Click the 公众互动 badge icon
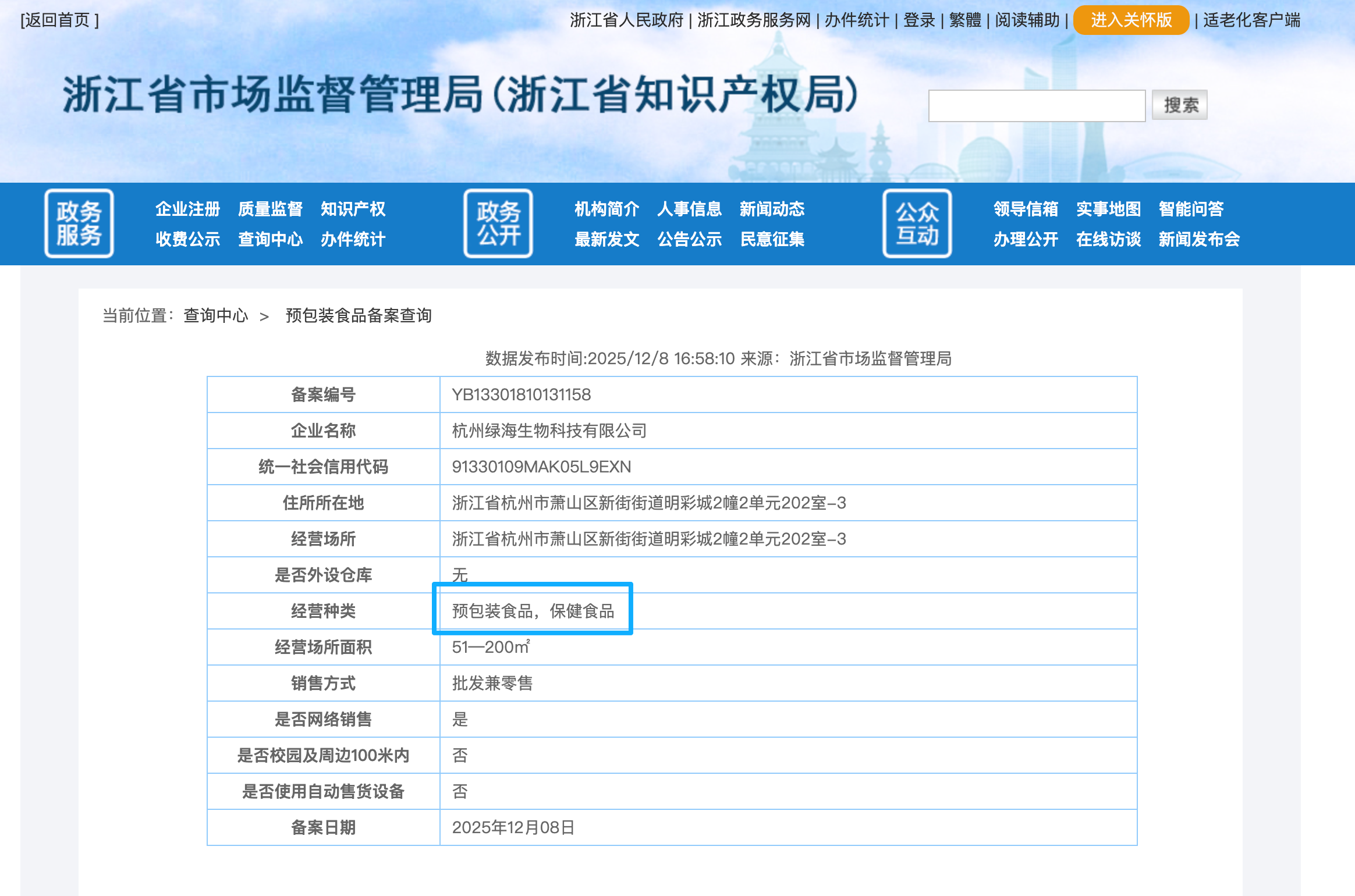Viewport: 1355px width, 896px height. (x=917, y=223)
